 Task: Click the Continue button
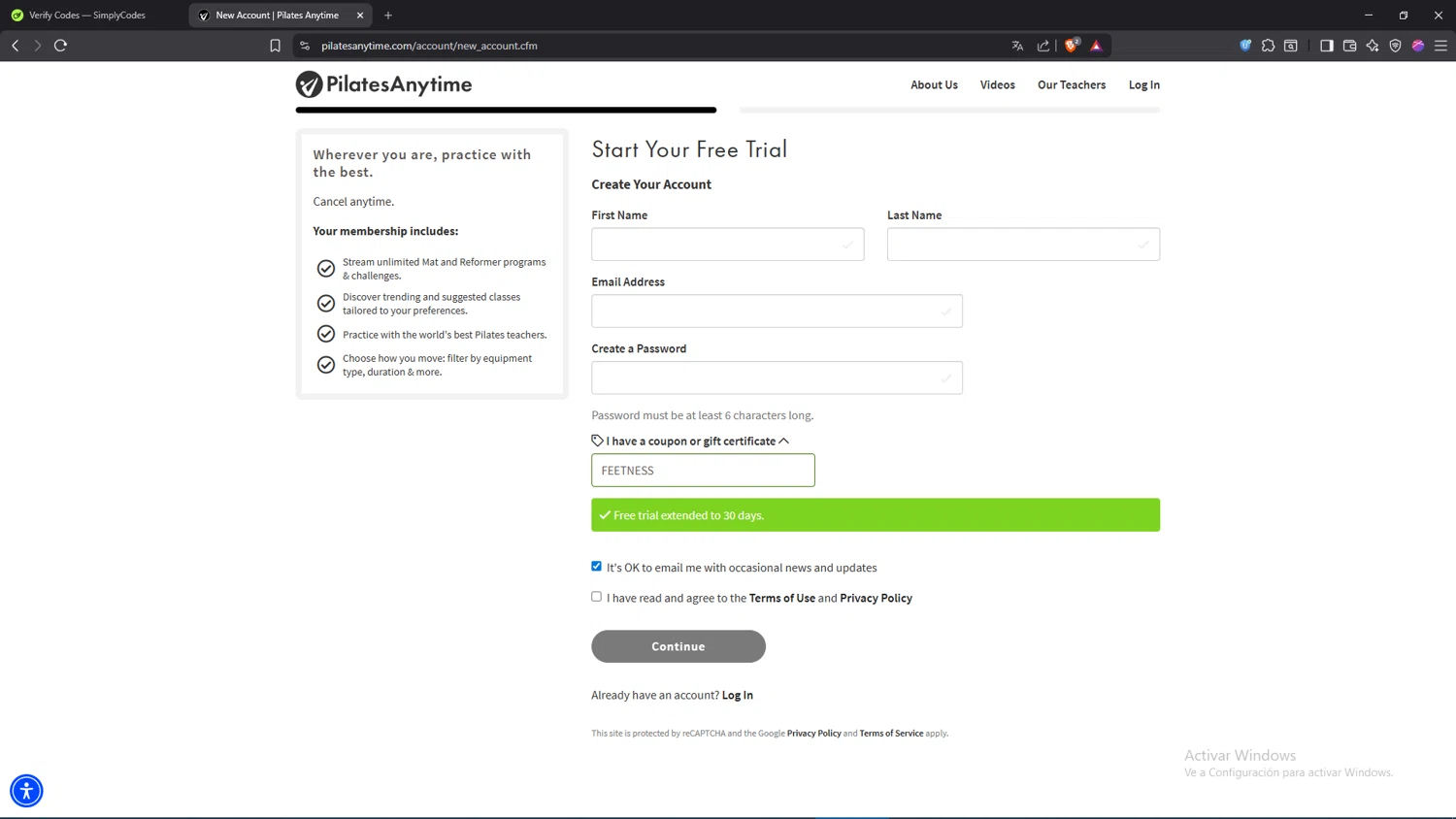click(678, 646)
